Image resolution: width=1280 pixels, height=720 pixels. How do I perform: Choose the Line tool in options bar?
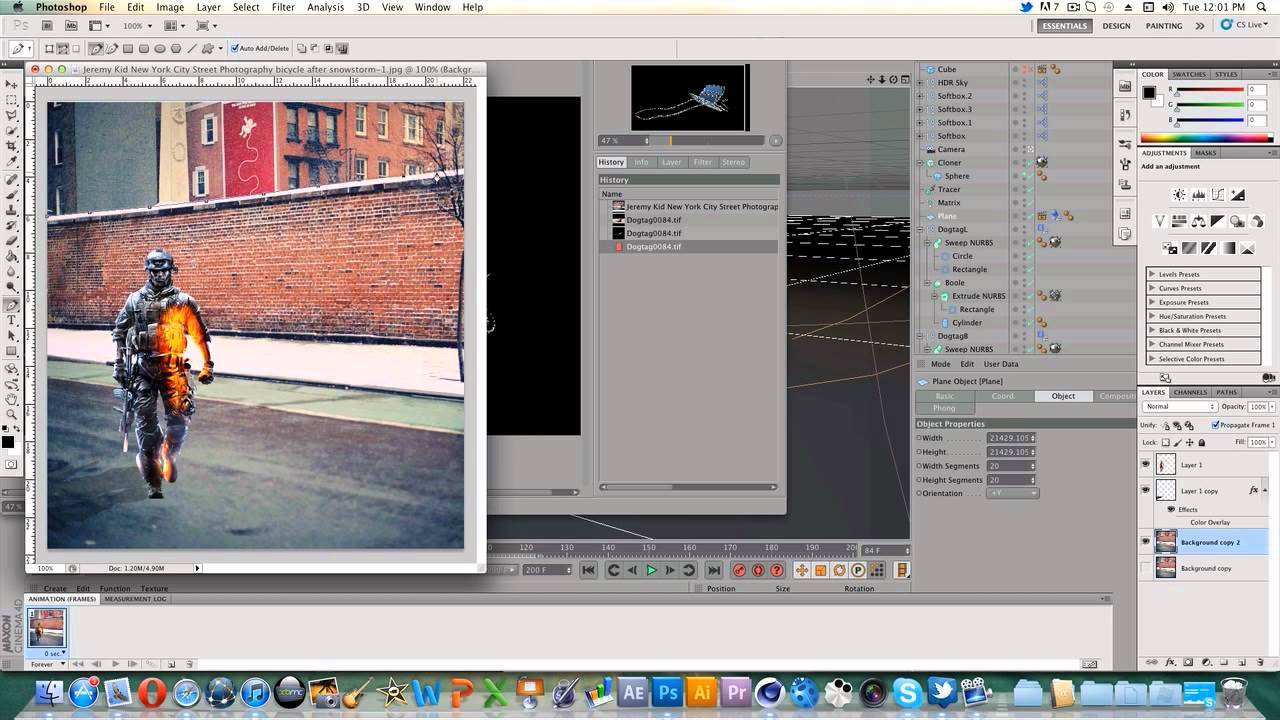click(x=192, y=48)
